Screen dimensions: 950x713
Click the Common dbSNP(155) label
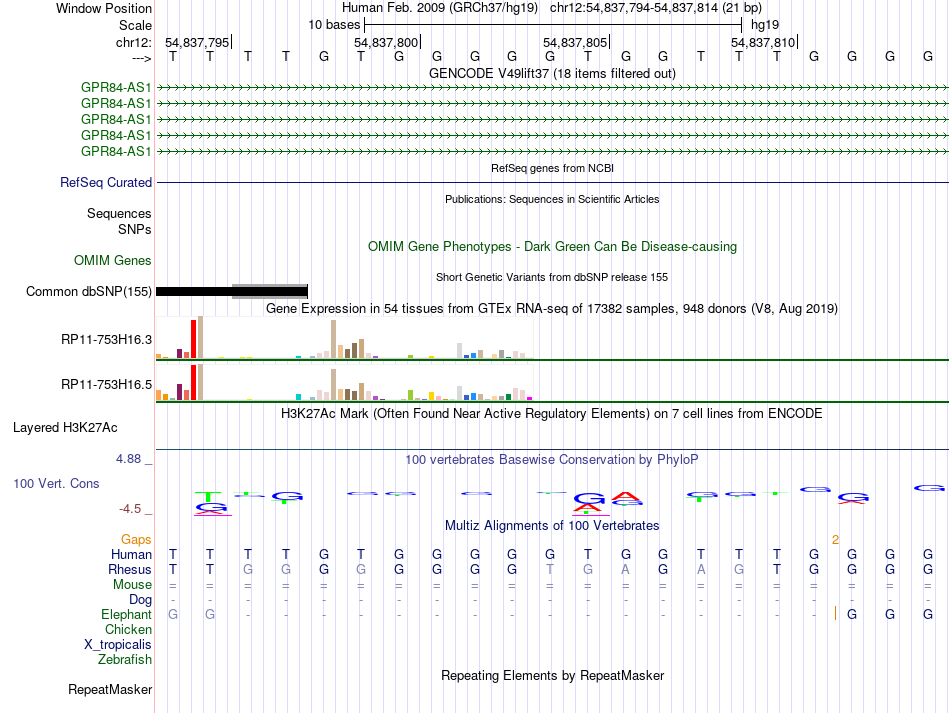tap(89, 291)
